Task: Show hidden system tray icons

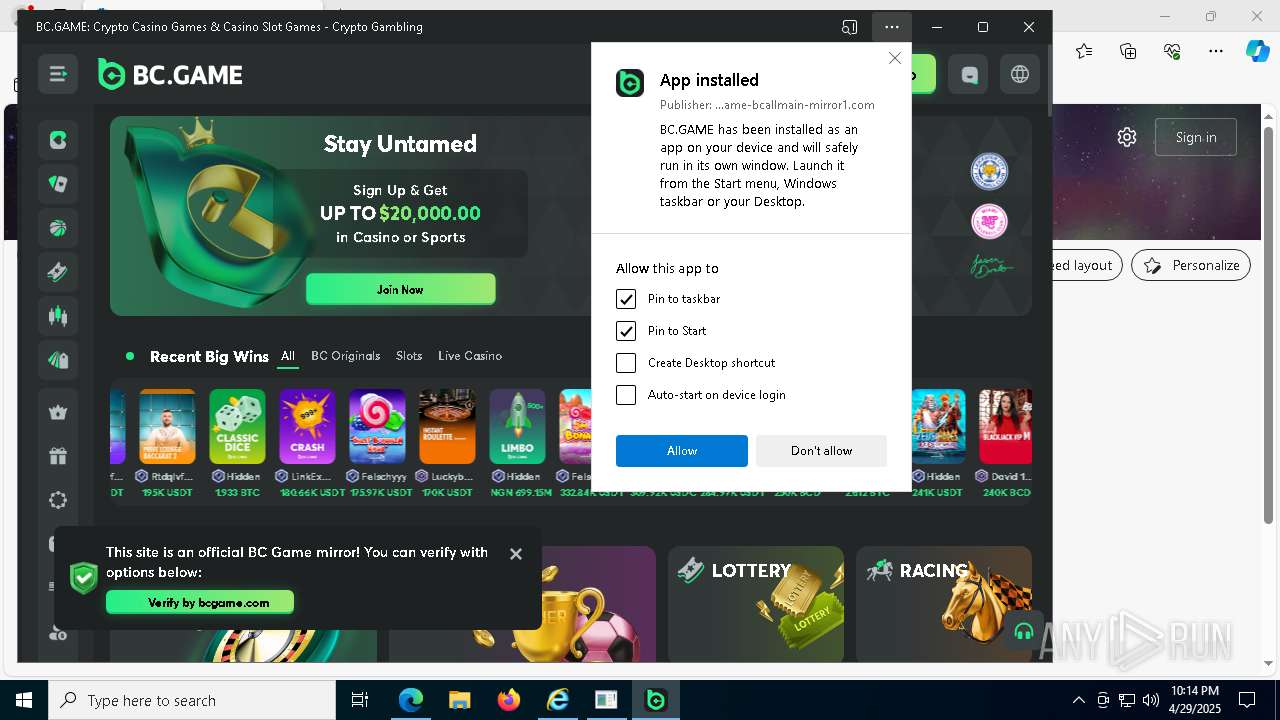Action: tap(1078, 700)
